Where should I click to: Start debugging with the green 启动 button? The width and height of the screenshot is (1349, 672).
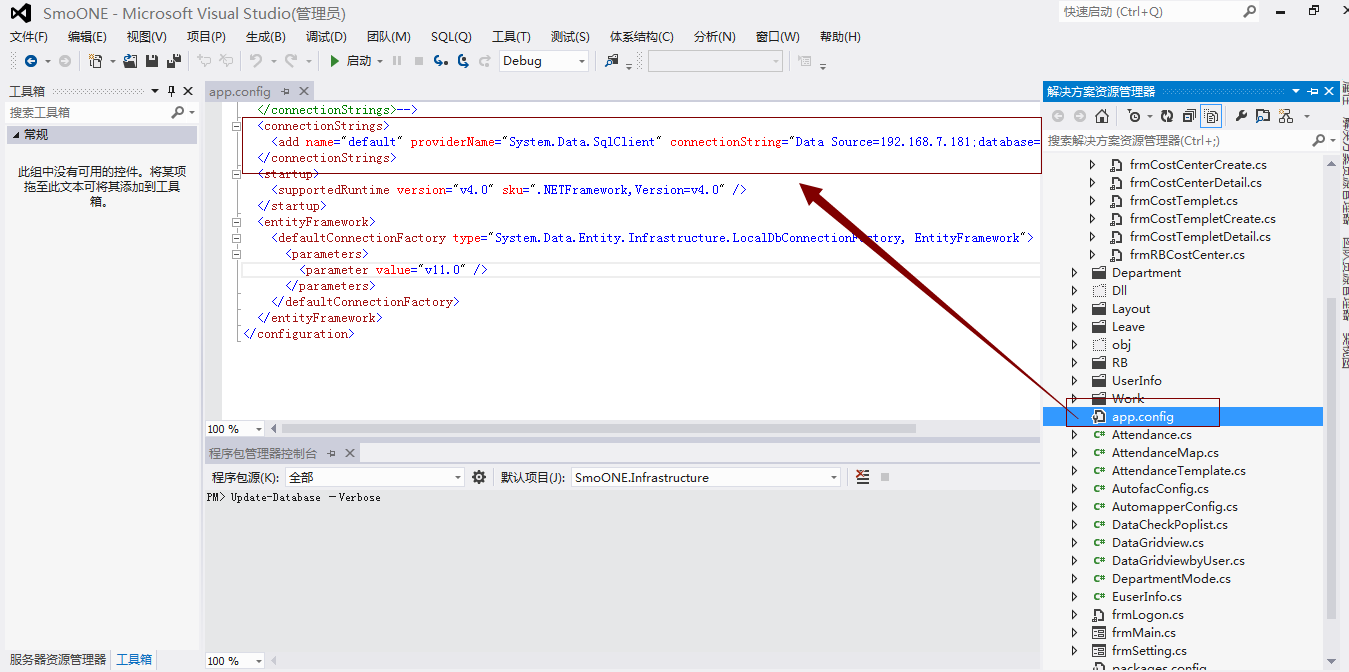coord(351,61)
